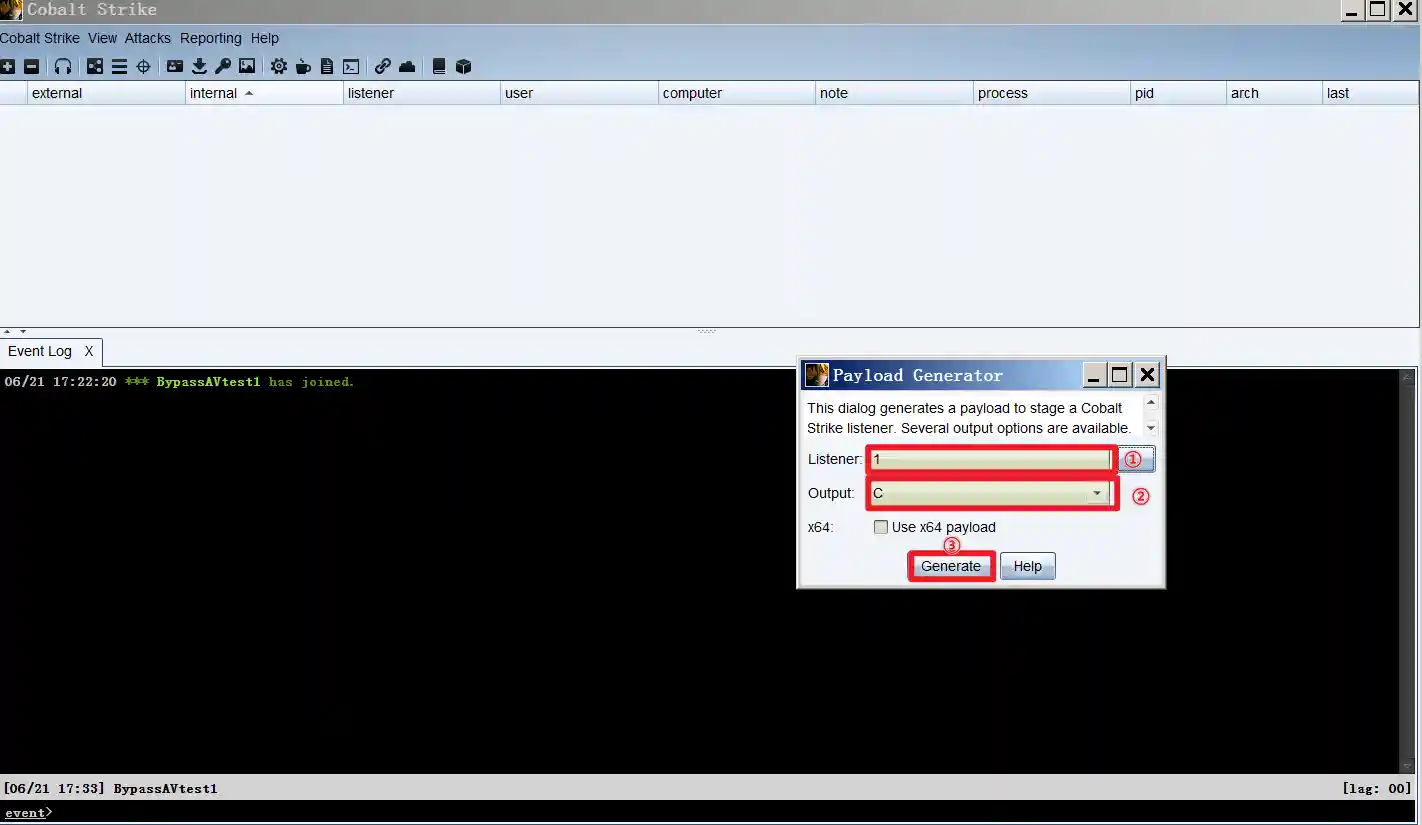The image size is (1422, 825).
Task: Click the chain link icon in toolbar
Action: pyautogui.click(x=383, y=67)
